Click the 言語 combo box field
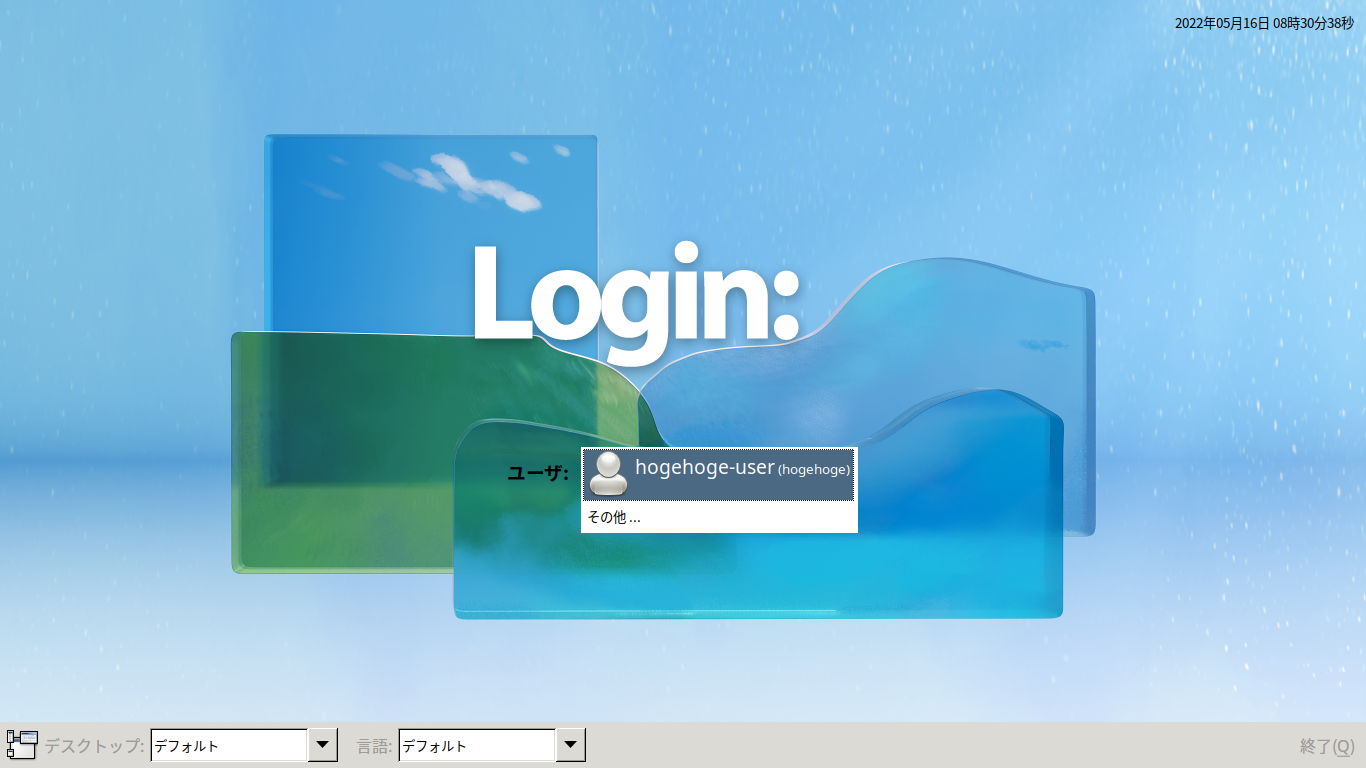Screen dimensions: 1366x768 point(477,745)
